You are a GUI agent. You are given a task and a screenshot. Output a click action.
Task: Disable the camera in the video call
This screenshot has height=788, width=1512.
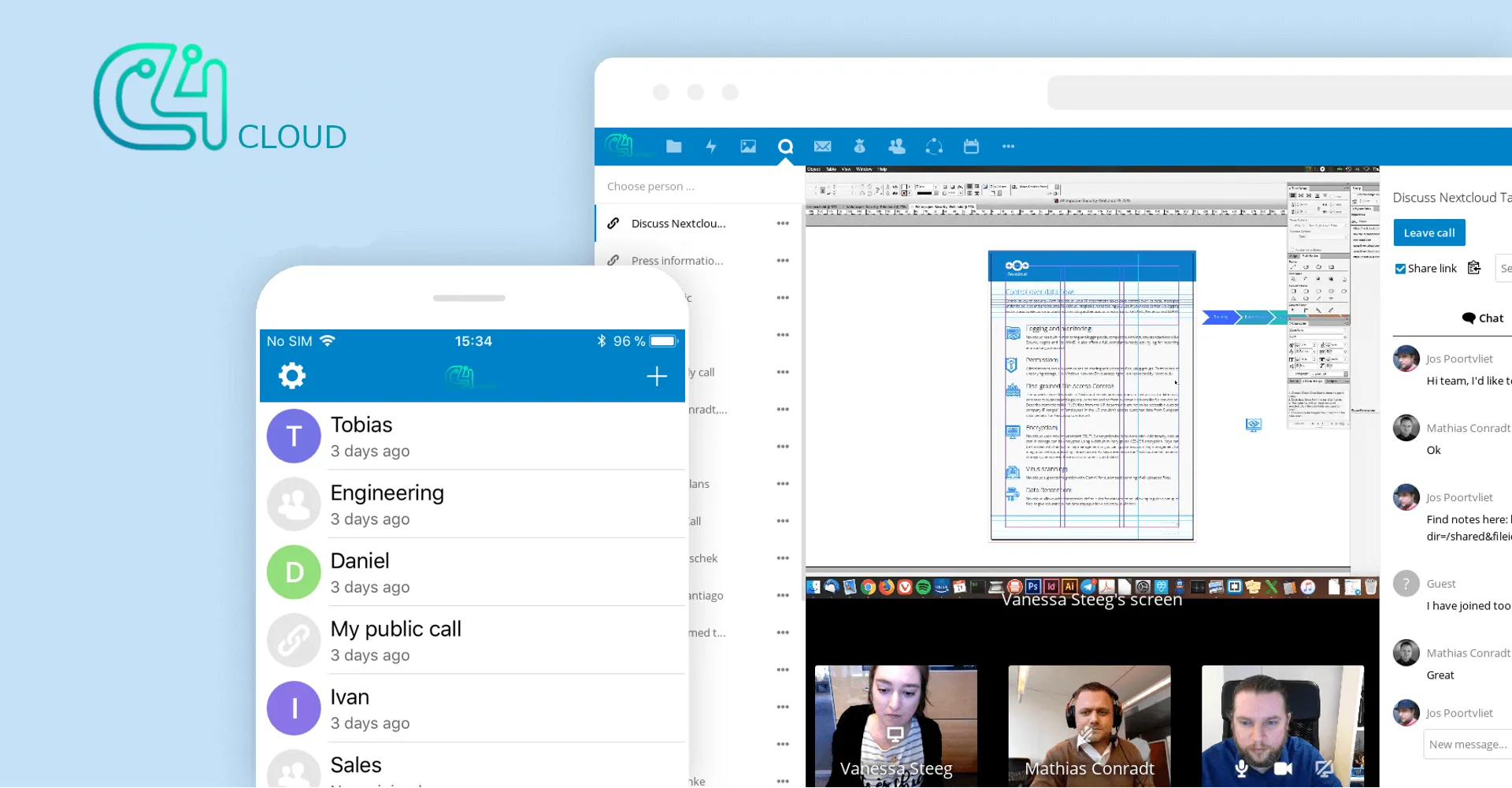point(1282,768)
